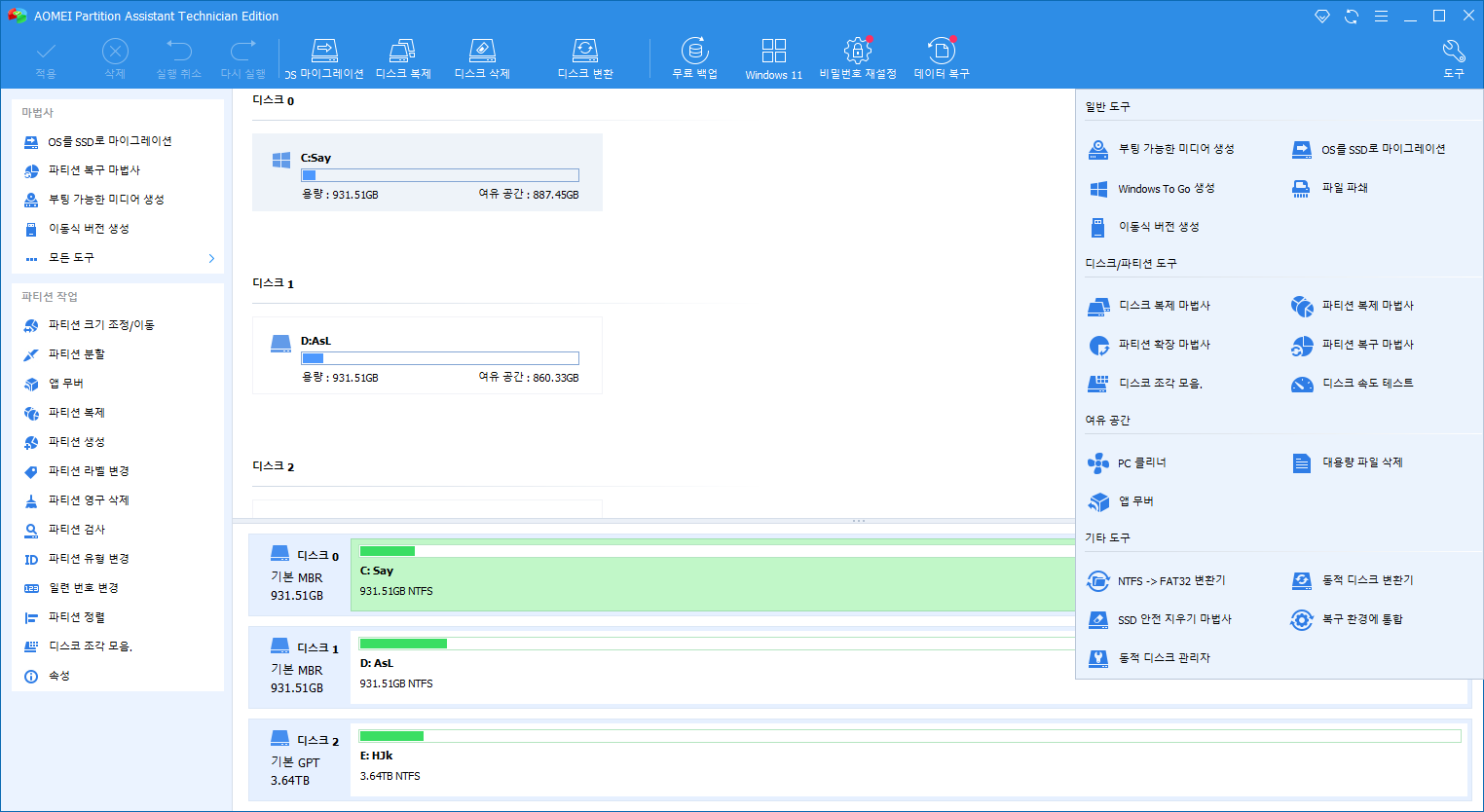Select the D:AsL partition card

point(427,355)
